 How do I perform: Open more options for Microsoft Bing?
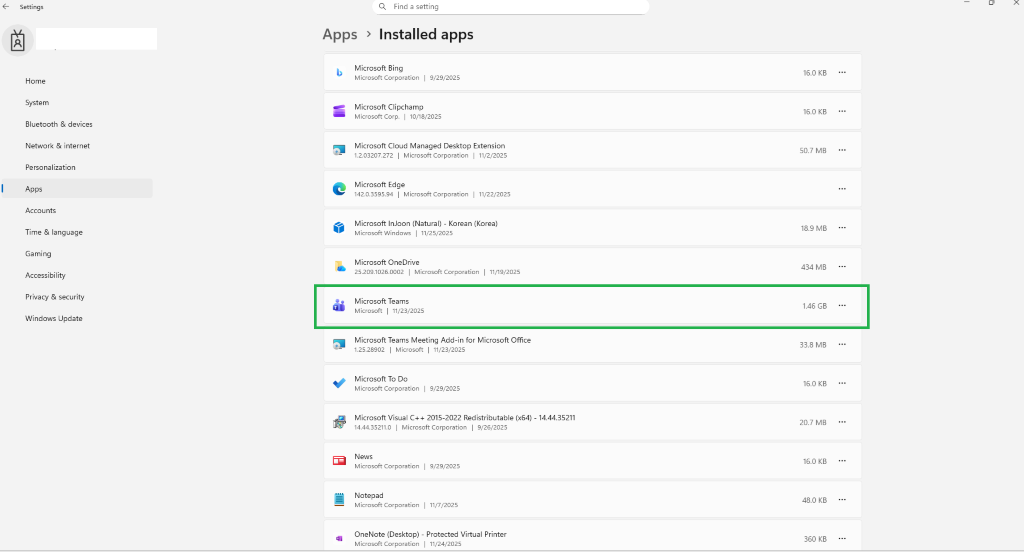pyautogui.click(x=842, y=73)
